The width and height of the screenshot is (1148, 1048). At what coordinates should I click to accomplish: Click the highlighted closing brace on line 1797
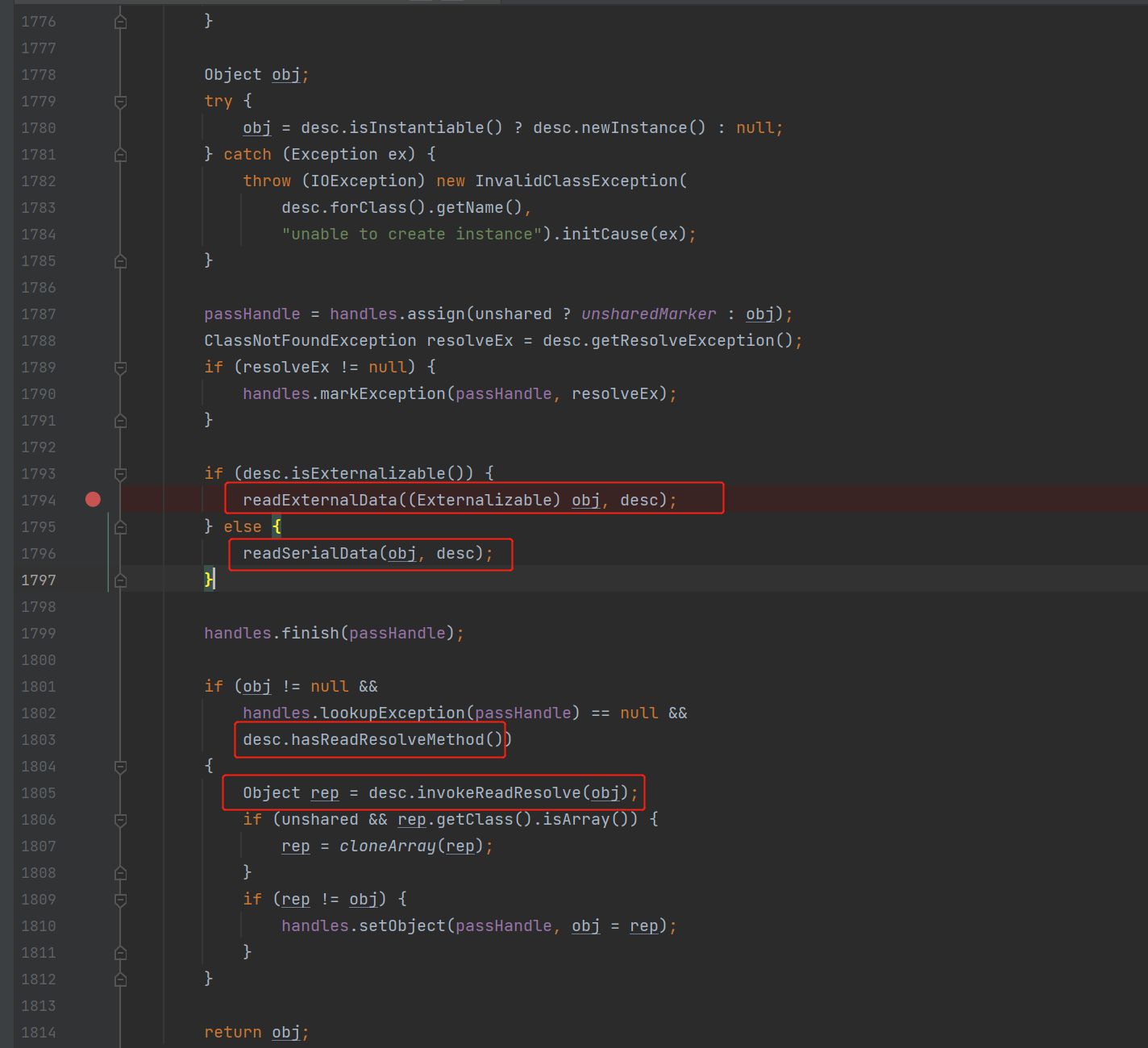pyautogui.click(x=209, y=580)
